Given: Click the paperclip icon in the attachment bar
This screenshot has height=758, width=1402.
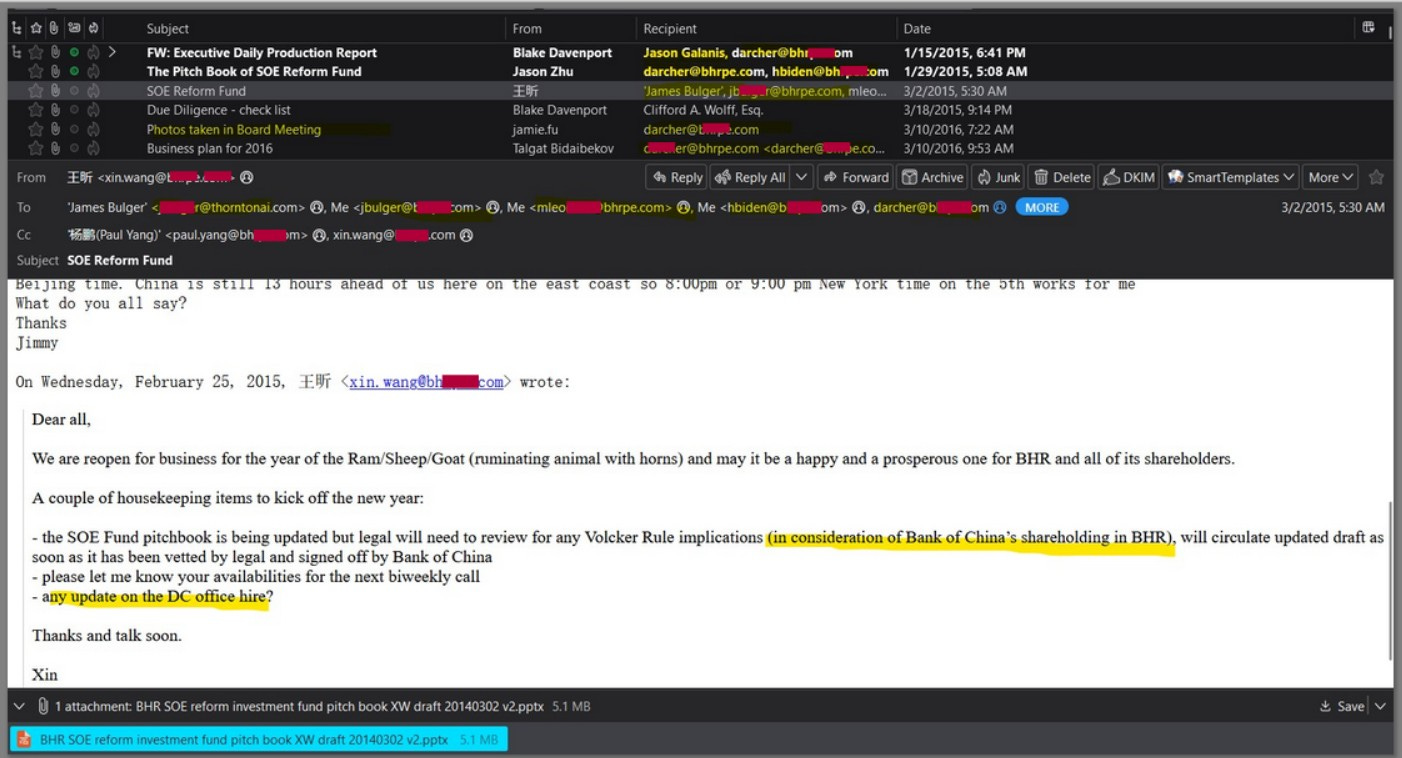Looking at the screenshot, I should tap(43, 706).
